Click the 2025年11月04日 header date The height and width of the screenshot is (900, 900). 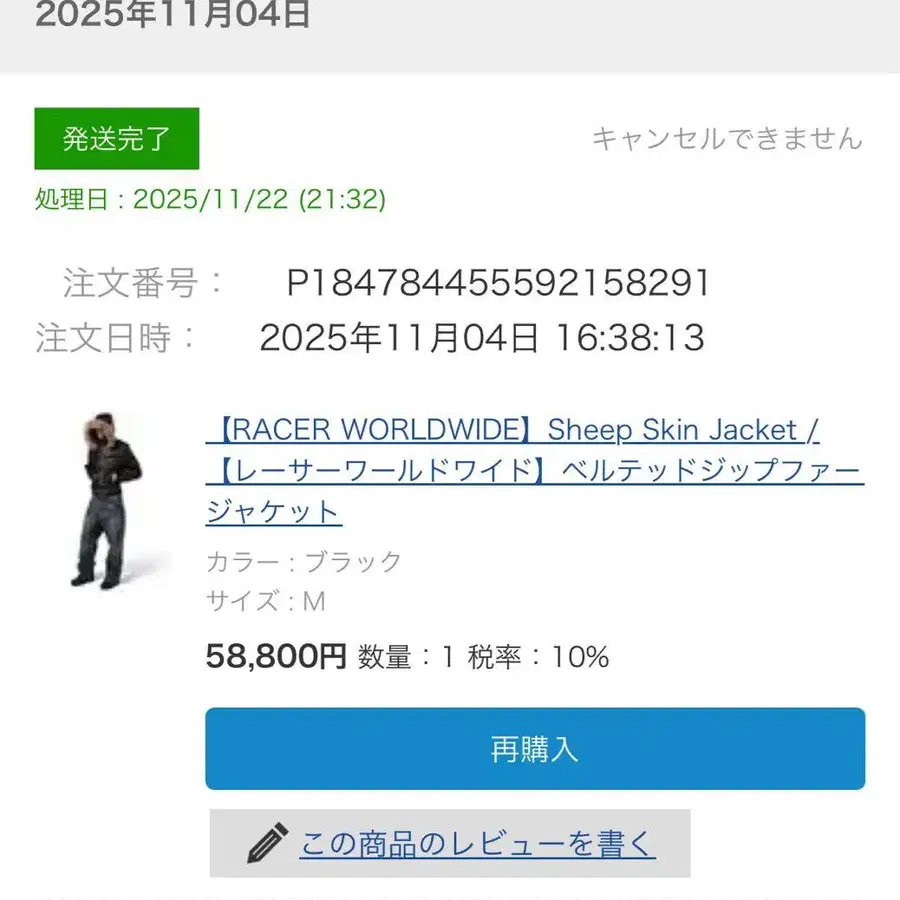coord(172,14)
